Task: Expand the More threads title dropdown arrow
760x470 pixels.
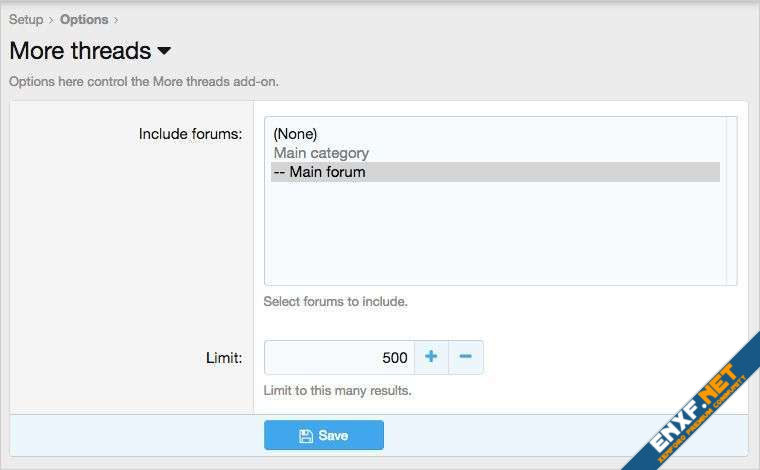Action: pyautogui.click(x=165, y=51)
